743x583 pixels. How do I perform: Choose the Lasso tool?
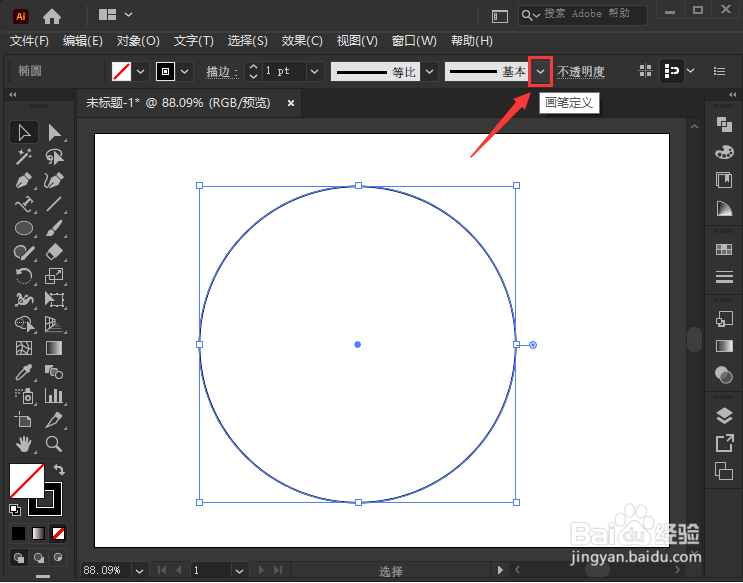pos(54,156)
